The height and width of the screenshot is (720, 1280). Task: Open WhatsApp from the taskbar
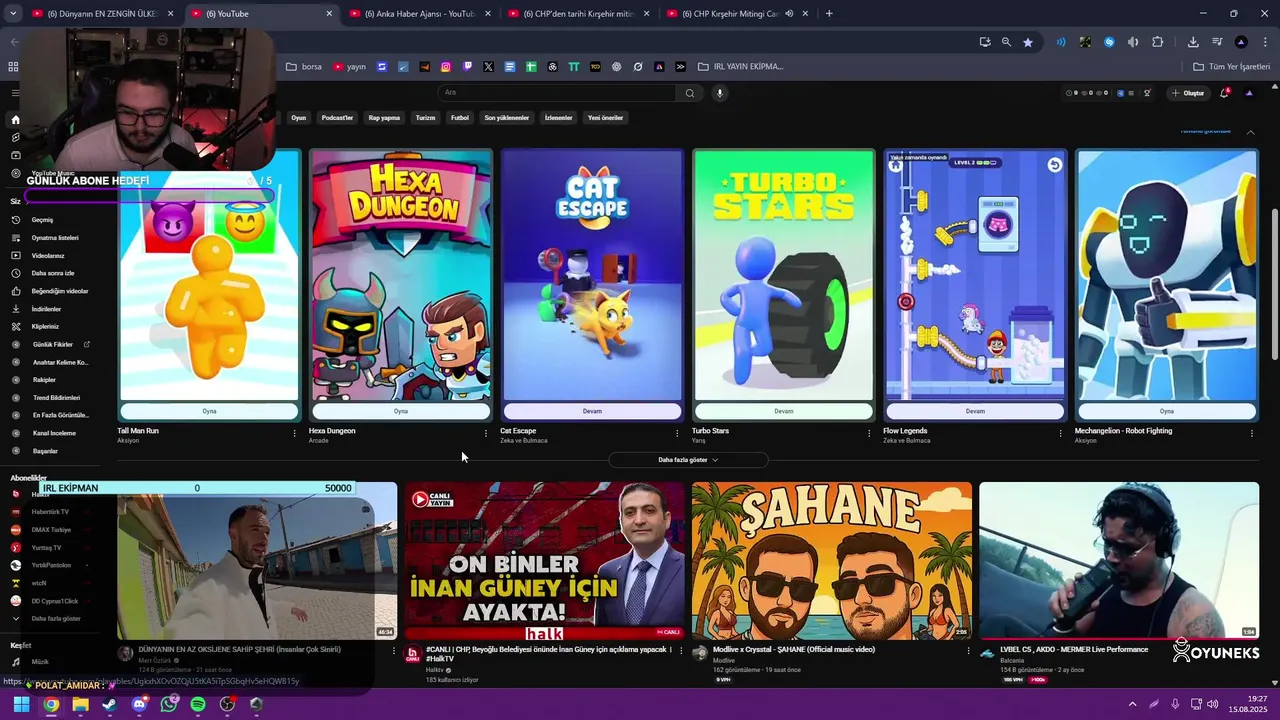(x=169, y=704)
